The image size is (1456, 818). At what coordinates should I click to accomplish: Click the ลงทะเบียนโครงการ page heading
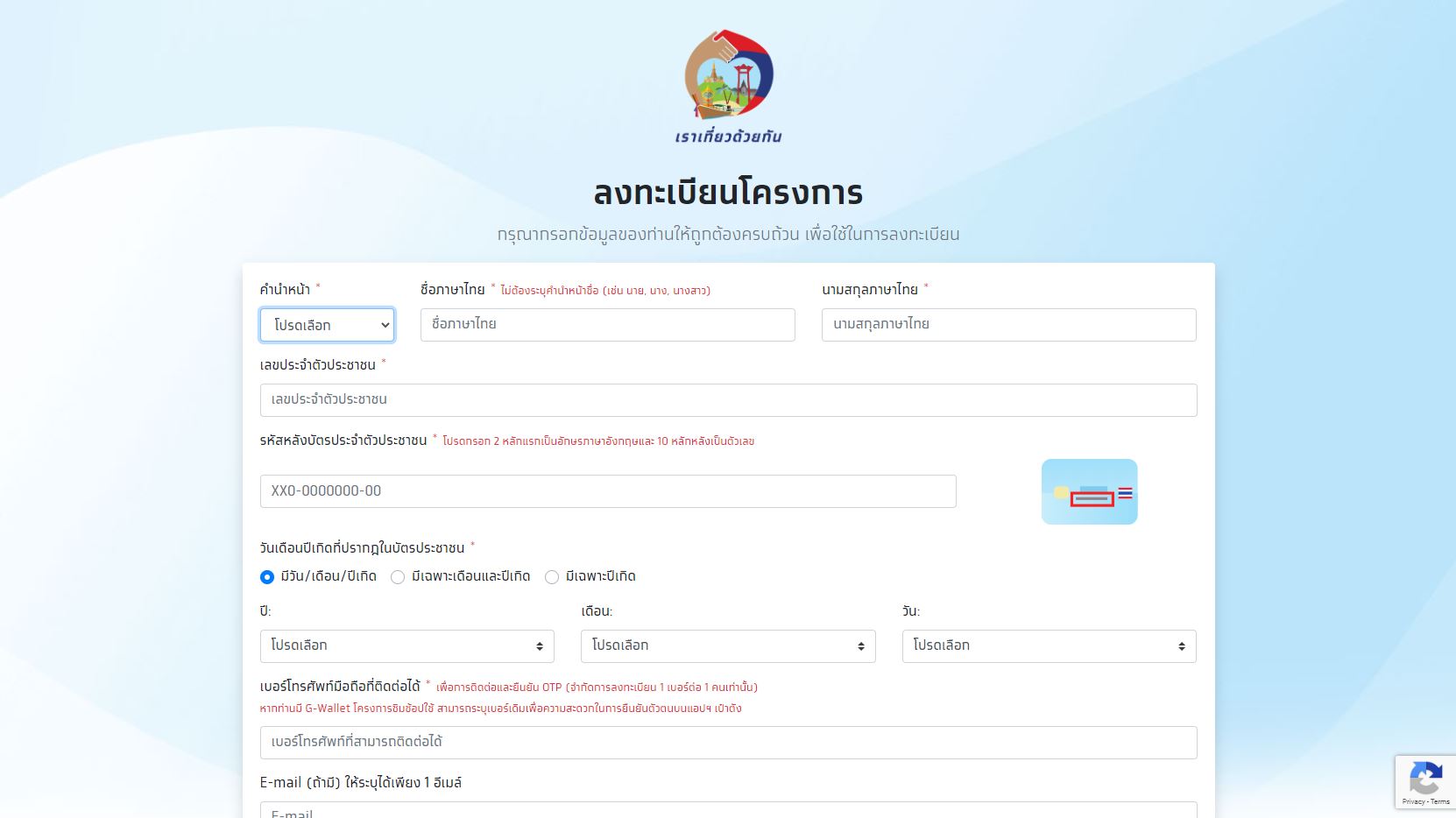click(x=728, y=193)
